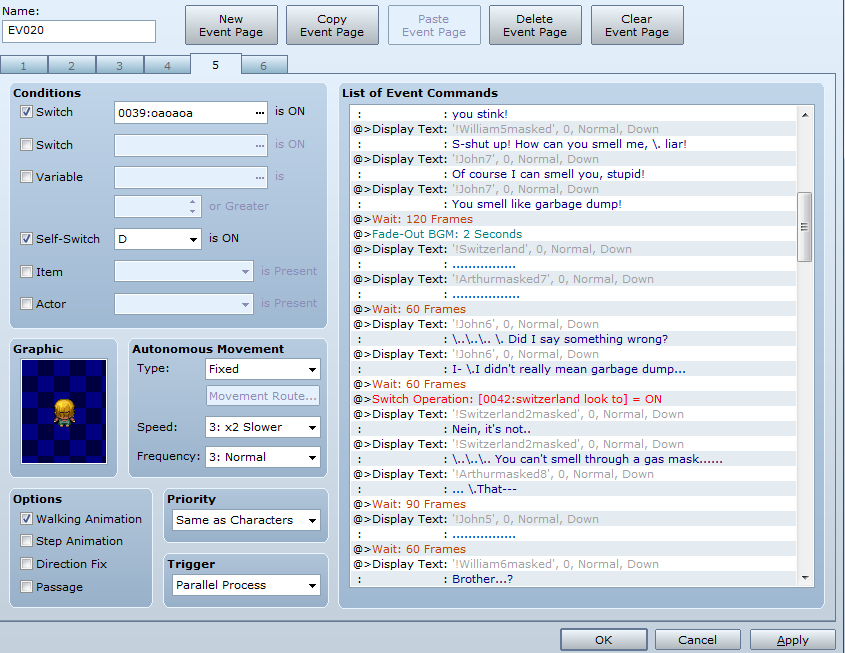Viewport: 845px width, 653px height.
Task: Open the Self-Switch D dropdown
Action: click(x=158, y=239)
